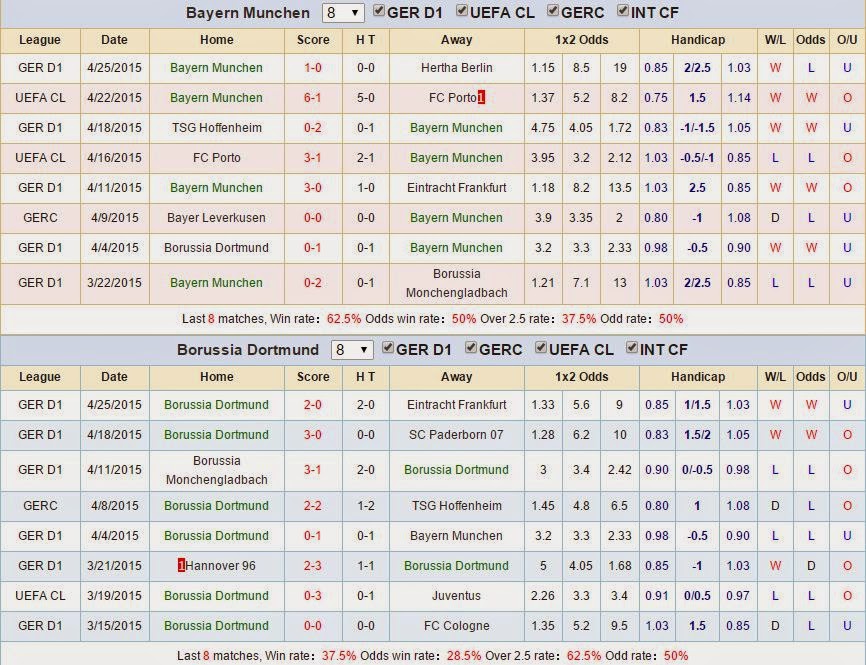Click the O/U header in Dortmund table
Viewport: 866px width, 665px height.
(x=847, y=377)
